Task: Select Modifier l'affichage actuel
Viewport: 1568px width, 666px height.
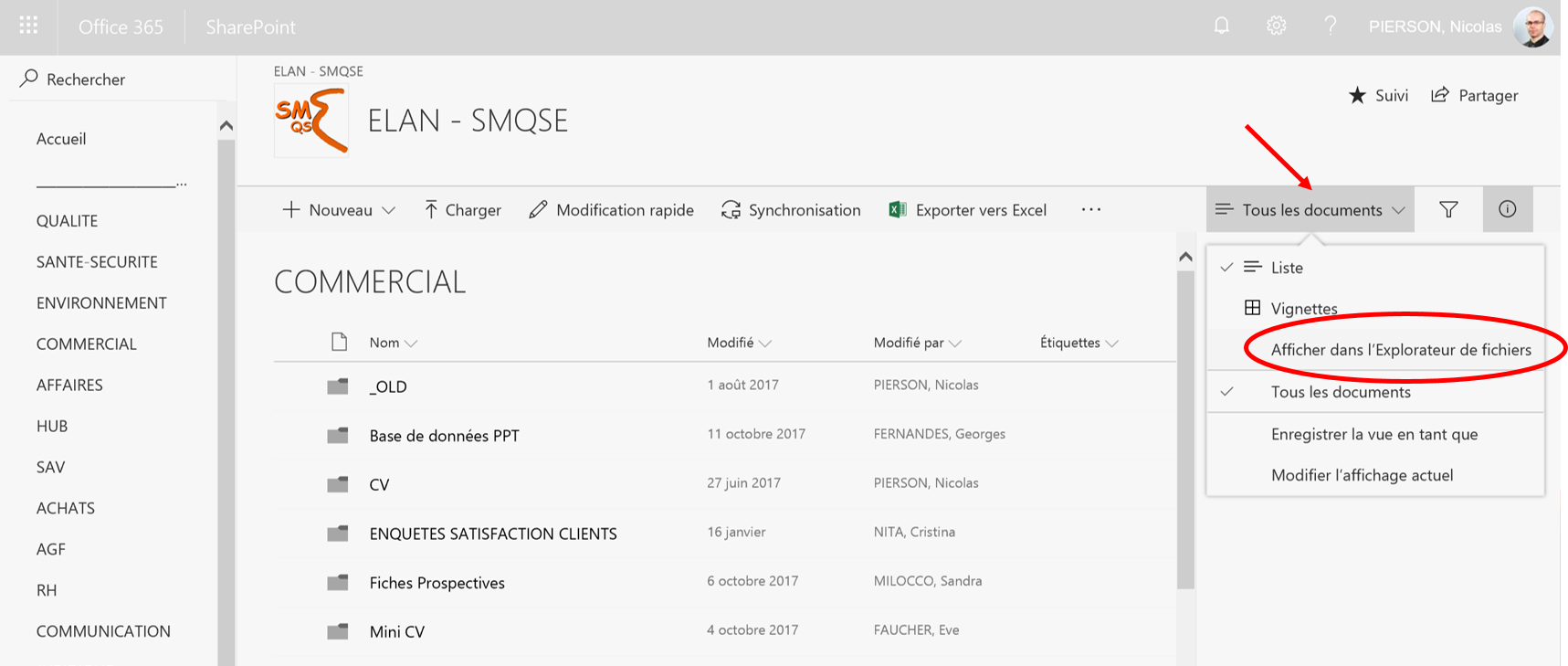Action: (1362, 475)
